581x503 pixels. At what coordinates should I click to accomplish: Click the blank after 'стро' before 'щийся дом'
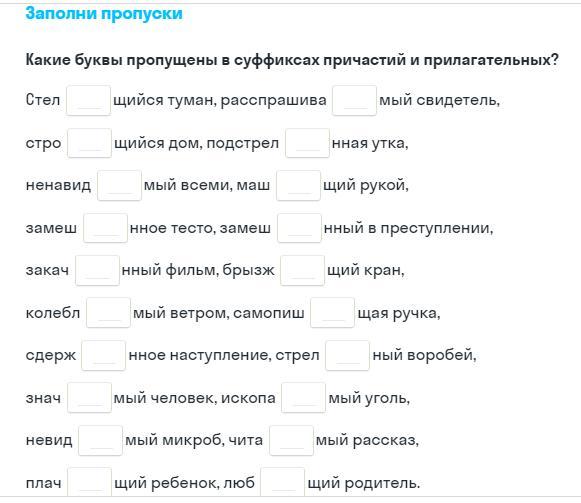pos(89,143)
